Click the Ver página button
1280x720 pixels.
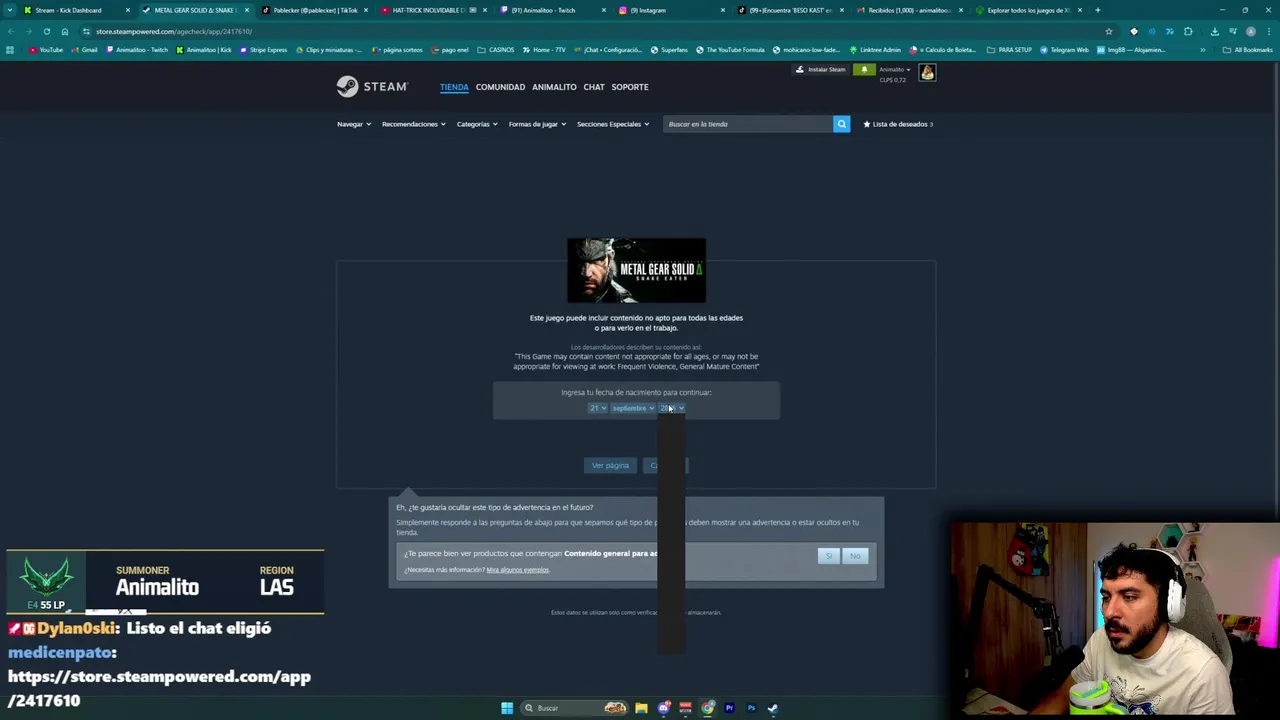(x=610, y=465)
